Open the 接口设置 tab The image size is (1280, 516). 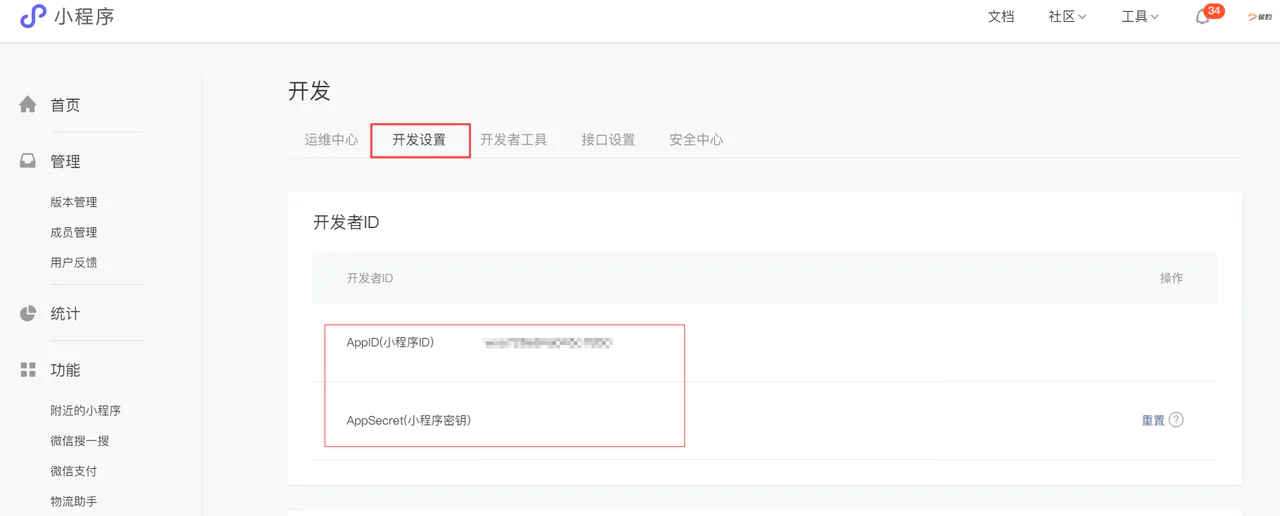pyautogui.click(x=608, y=140)
